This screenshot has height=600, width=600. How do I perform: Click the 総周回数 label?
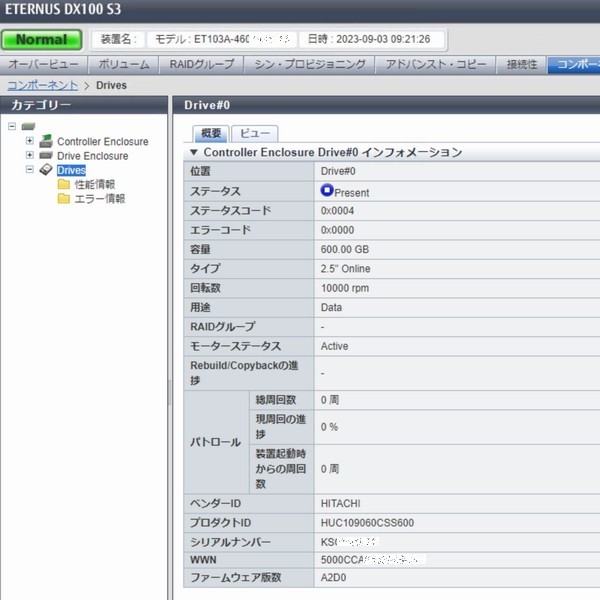tap(276, 400)
